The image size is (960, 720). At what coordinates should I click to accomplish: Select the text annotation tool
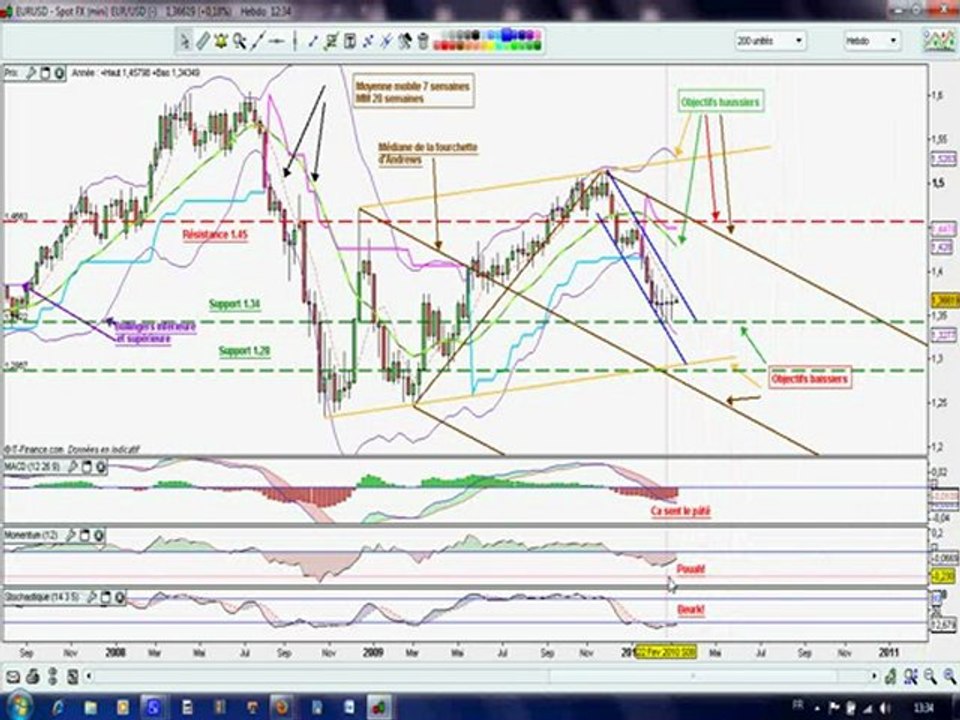pyautogui.click(x=350, y=41)
